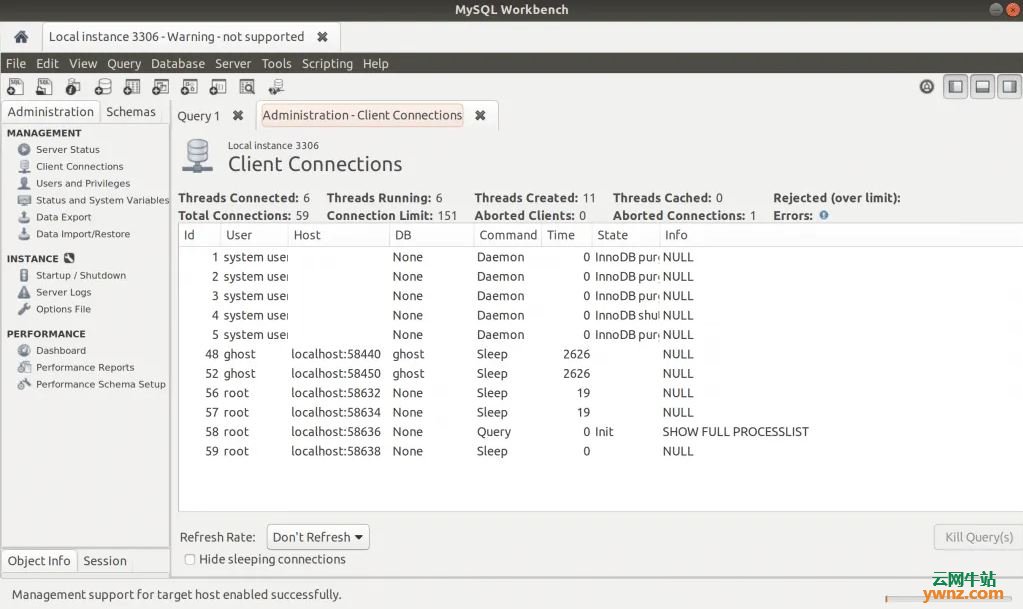1023x609 pixels.
Task: Select root connection localhost:58632
Action: coord(600,393)
